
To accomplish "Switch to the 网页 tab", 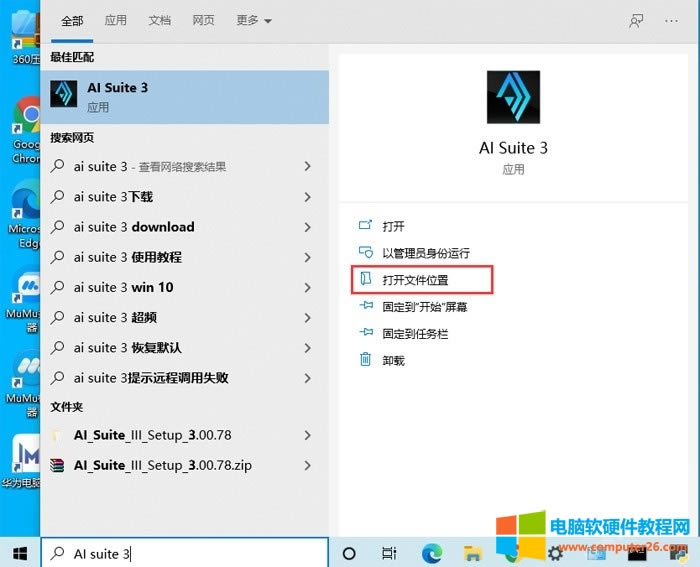I will [203, 21].
